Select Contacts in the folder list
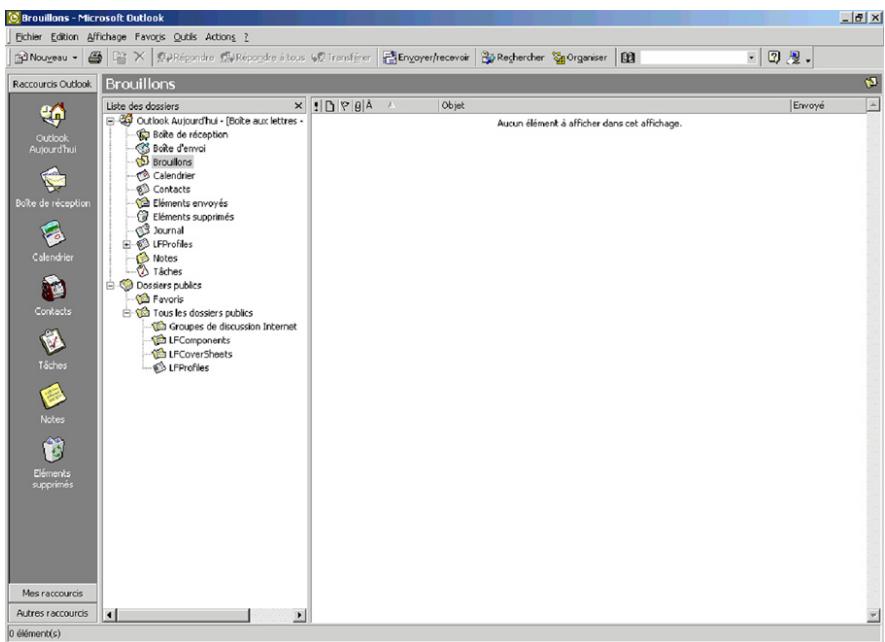This screenshot has width=885, height=642. click(x=171, y=189)
